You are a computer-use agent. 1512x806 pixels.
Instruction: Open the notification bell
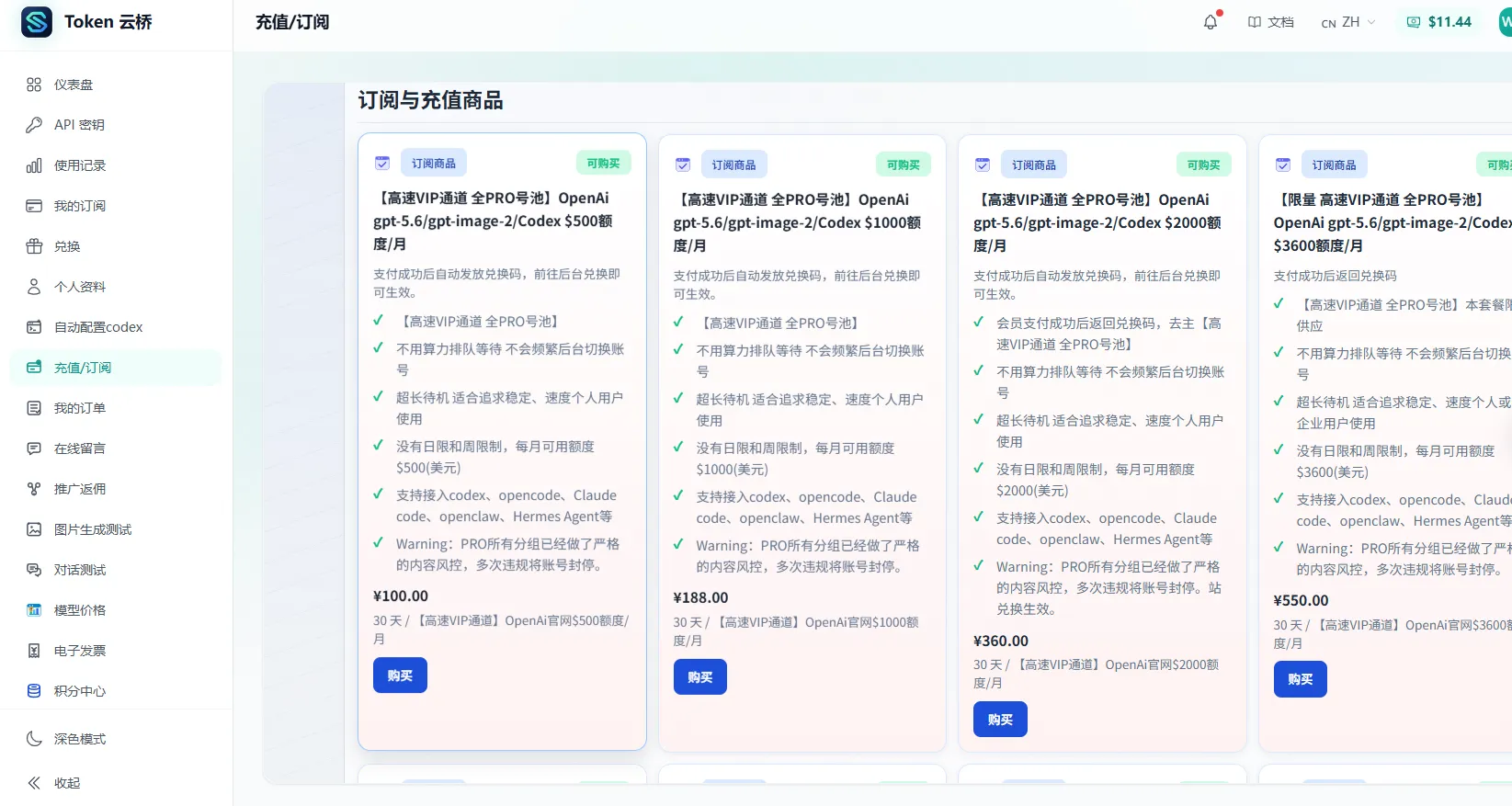(x=1211, y=22)
